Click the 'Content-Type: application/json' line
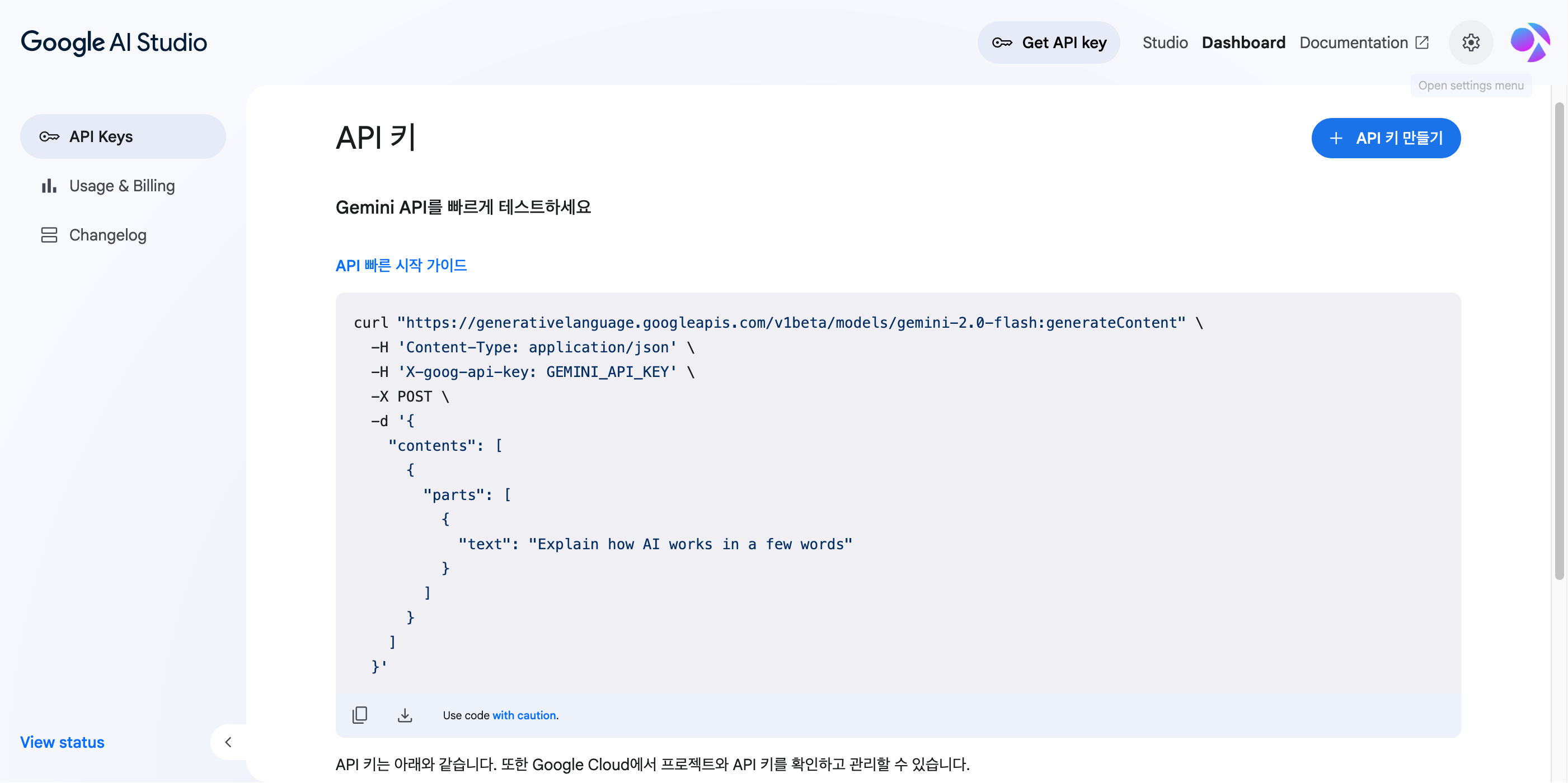The image size is (1568, 783). pyautogui.click(x=533, y=347)
